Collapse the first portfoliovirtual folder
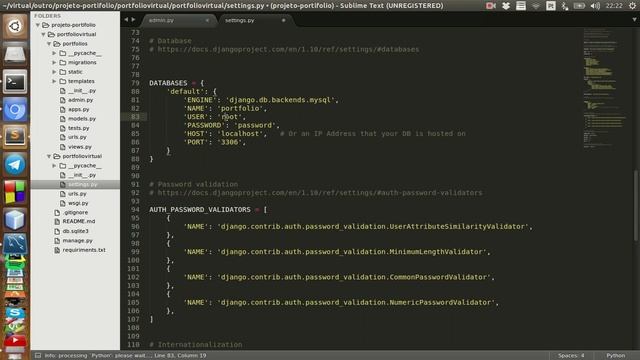 pos(43,34)
